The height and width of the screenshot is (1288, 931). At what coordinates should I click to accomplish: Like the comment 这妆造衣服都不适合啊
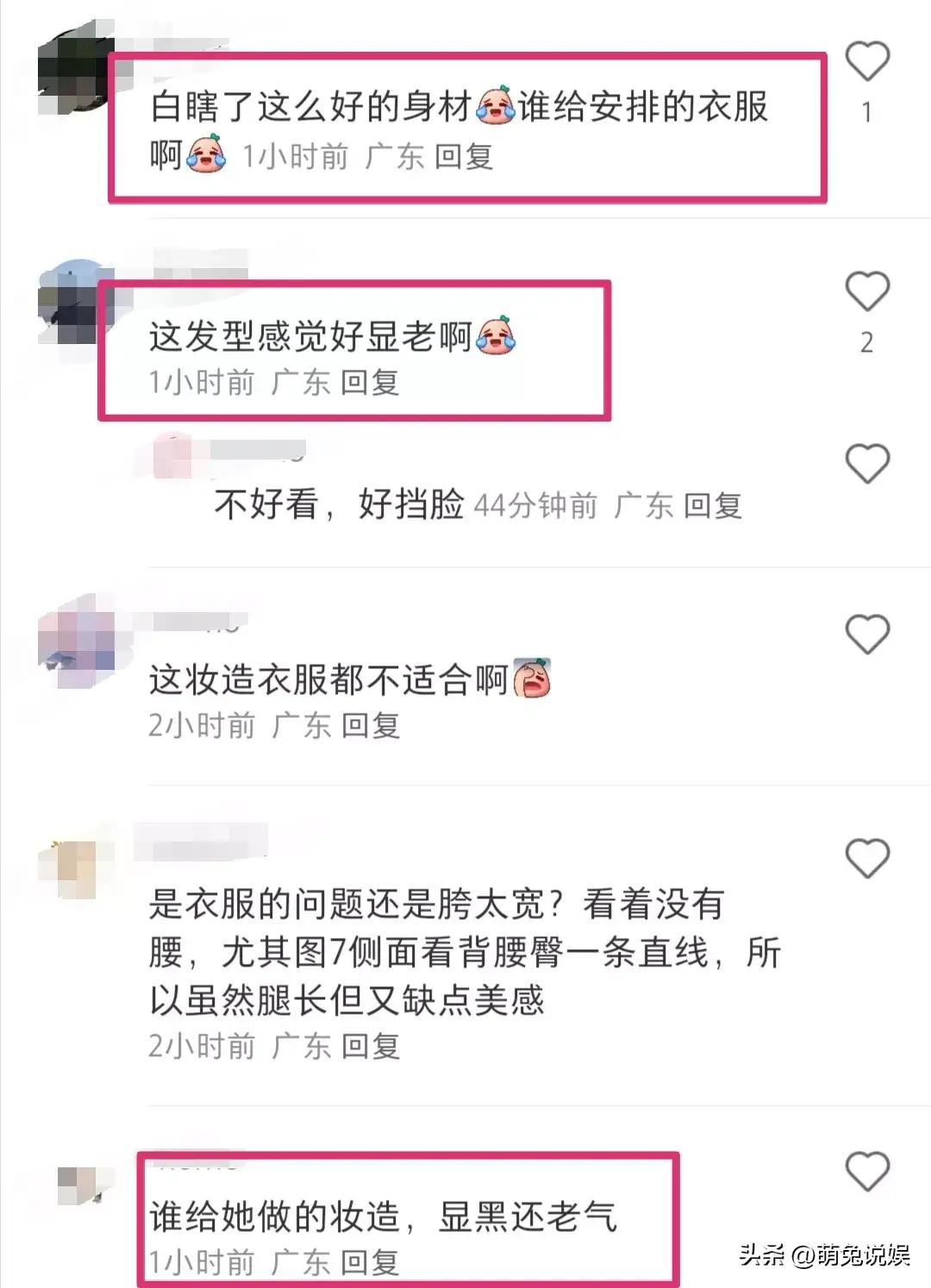[x=866, y=635]
